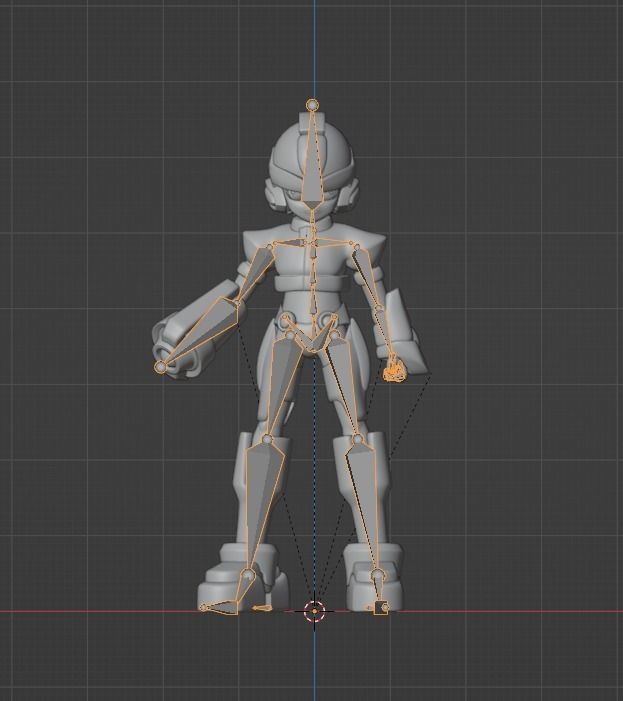Click the knee joint of cannon-side leg
This screenshot has height=701, width=623.
tap(267, 440)
